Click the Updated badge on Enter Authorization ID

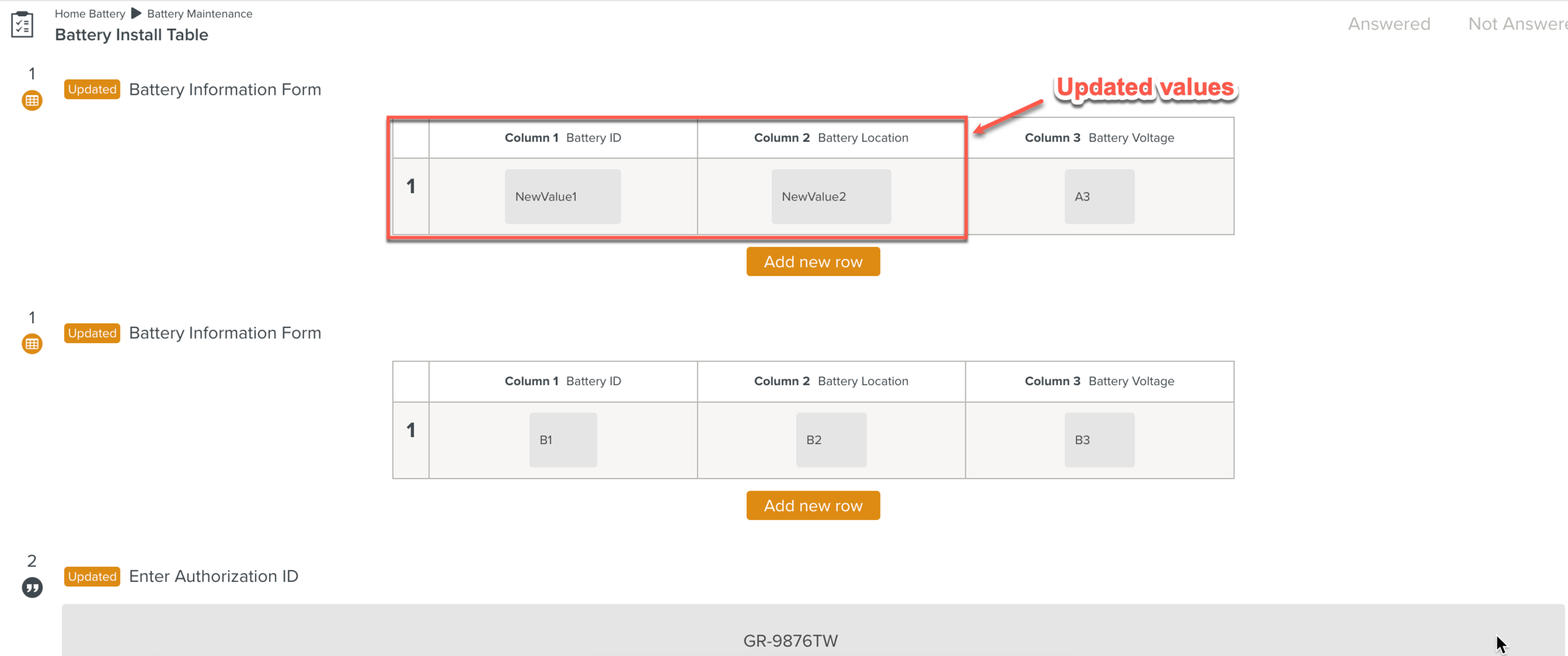click(92, 576)
